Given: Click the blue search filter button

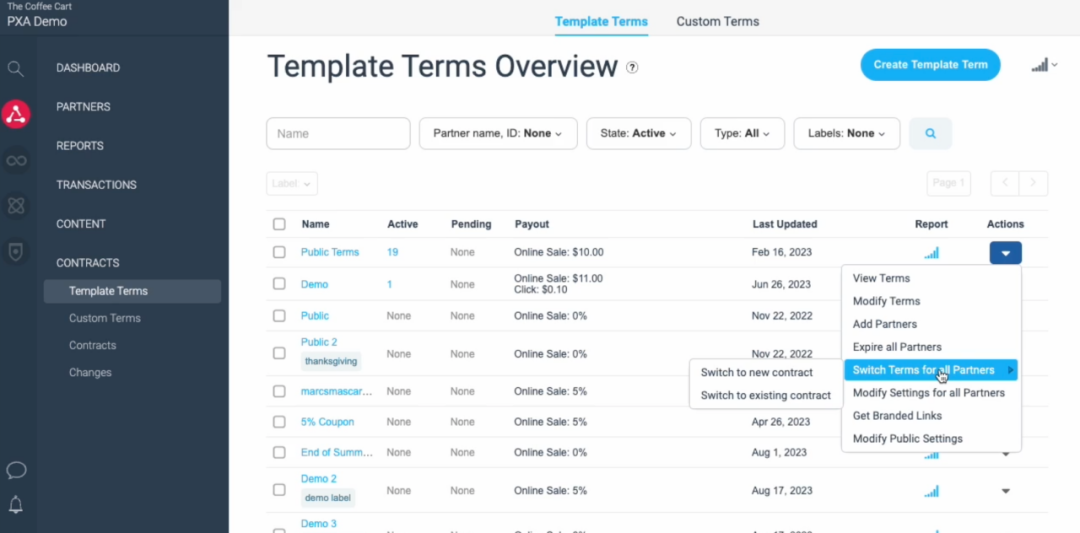Looking at the screenshot, I should click(x=931, y=134).
